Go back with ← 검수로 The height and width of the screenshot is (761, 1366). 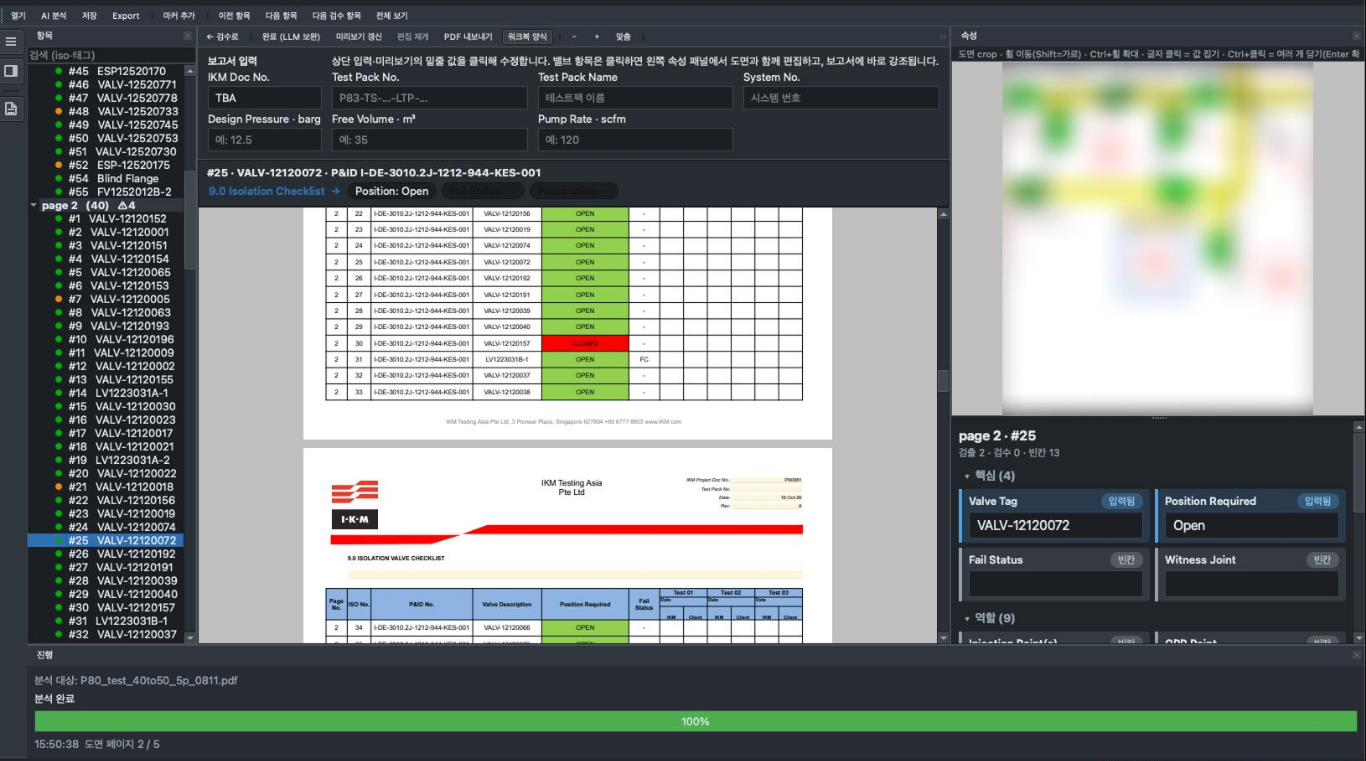(223, 37)
